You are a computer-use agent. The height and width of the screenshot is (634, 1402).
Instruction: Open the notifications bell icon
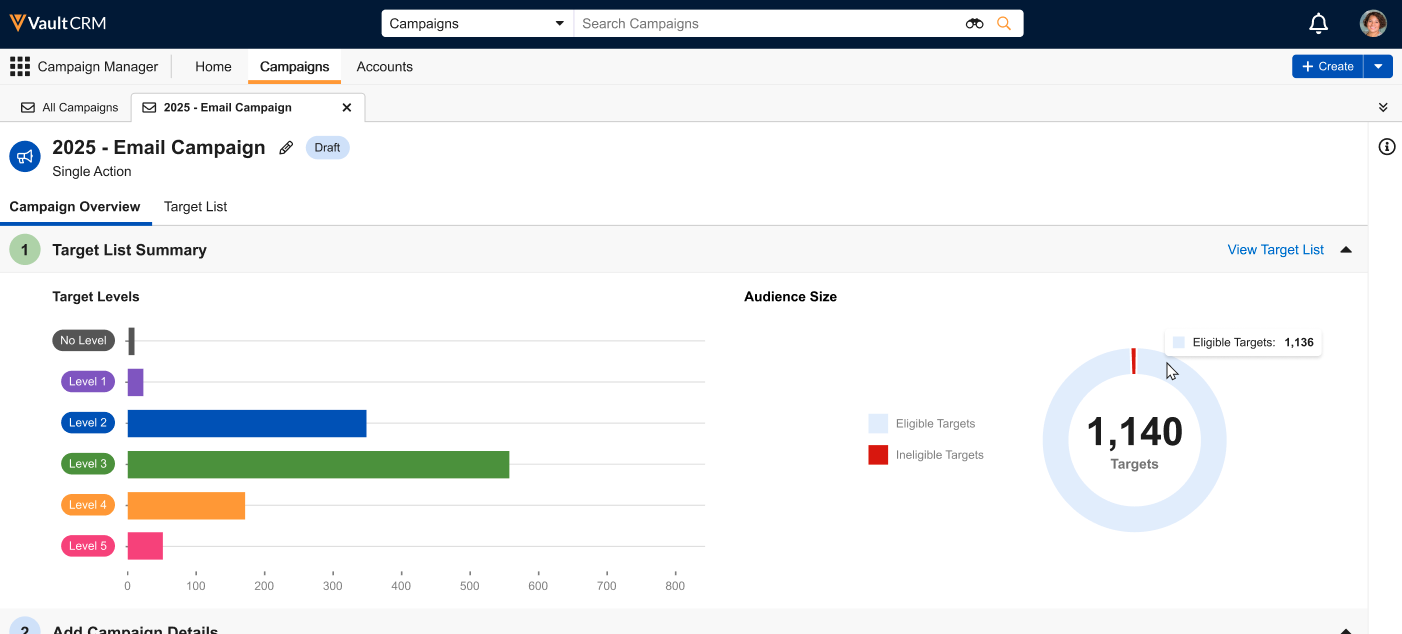tap(1319, 23)
